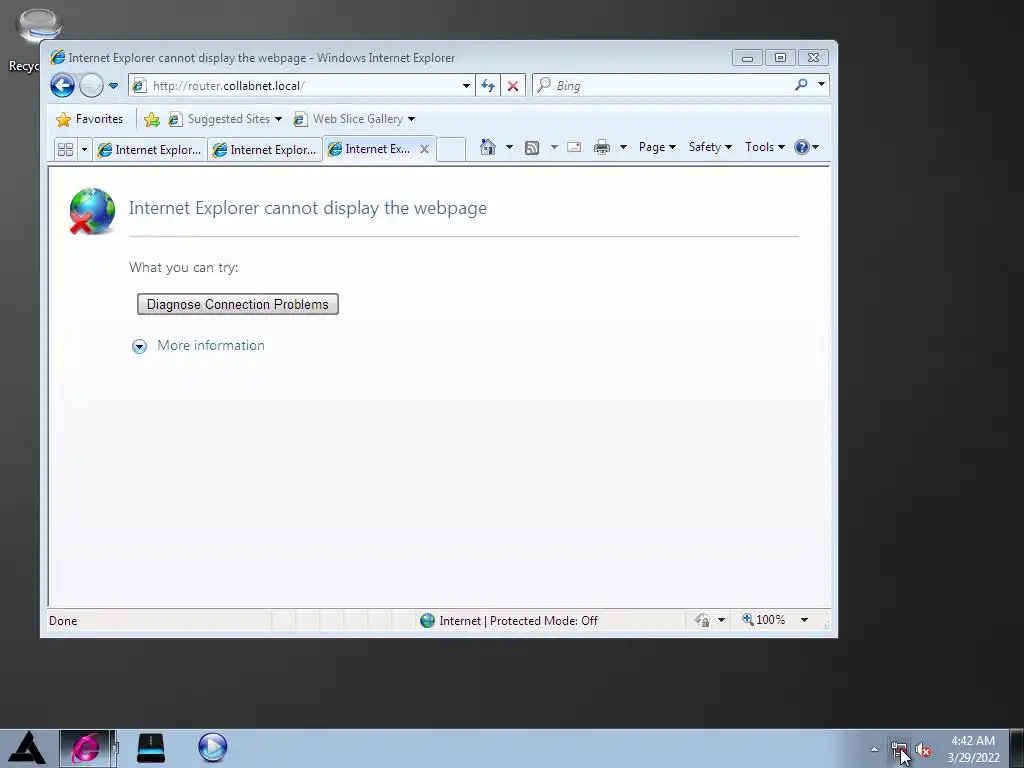Open a new blank tab
This screenshot has width=1024, height=768.
pyautogui.click(x=451, y=150)
